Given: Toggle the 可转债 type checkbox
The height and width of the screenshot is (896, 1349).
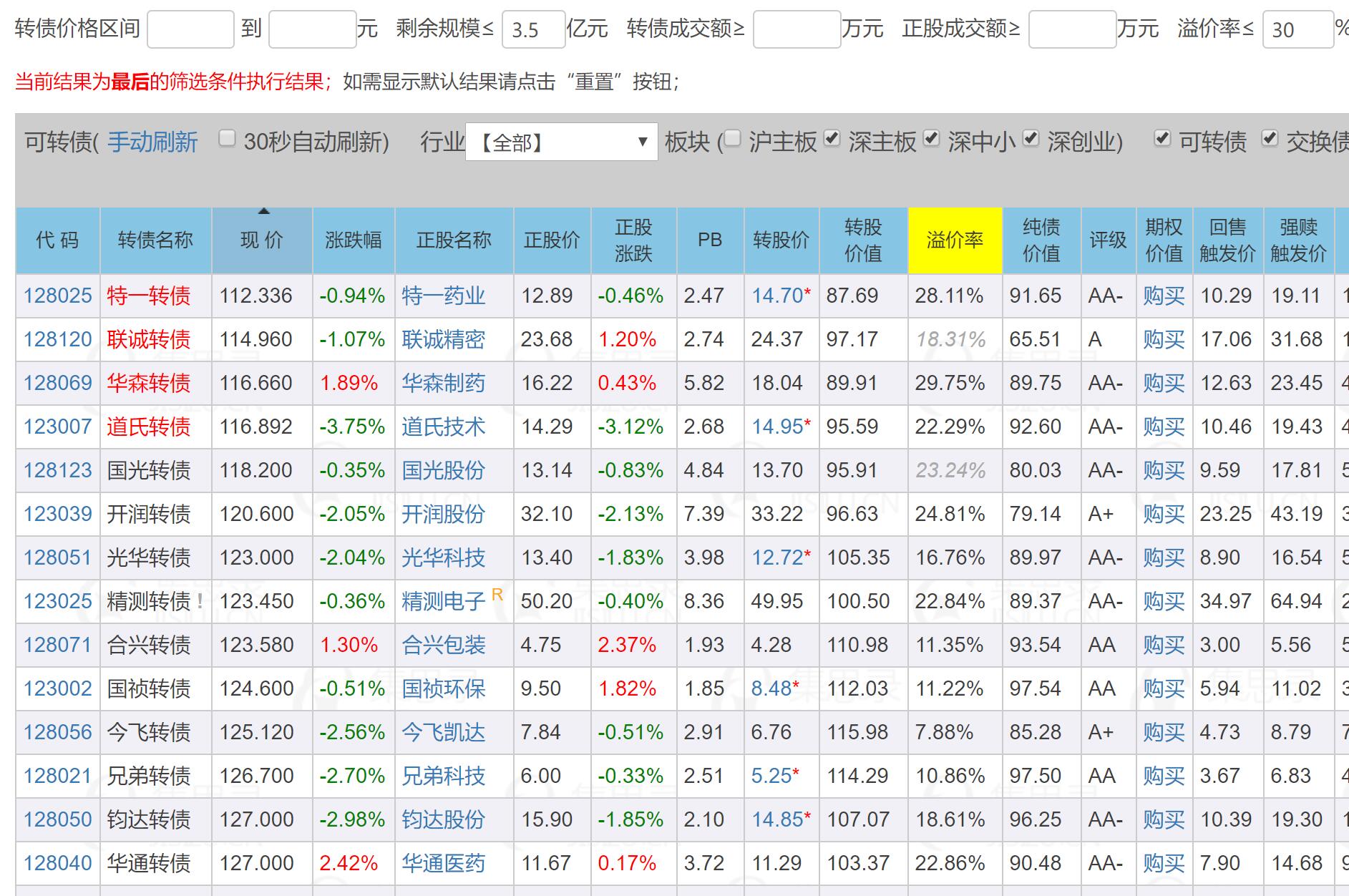Looking at the screenshot, I should click(x=1163, y=139).
